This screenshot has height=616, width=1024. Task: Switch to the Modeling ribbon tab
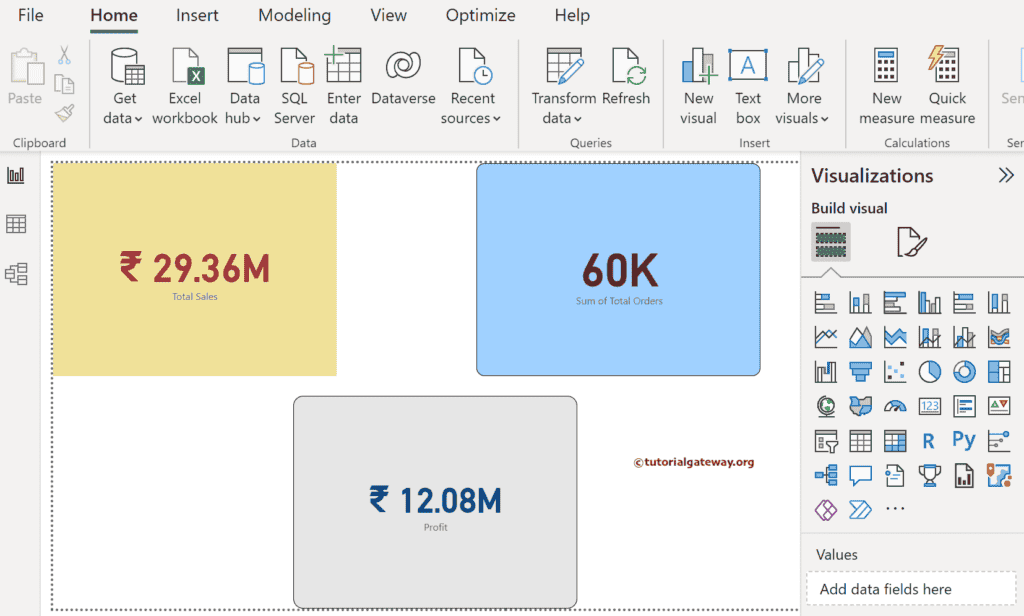(x=294, y=15)
